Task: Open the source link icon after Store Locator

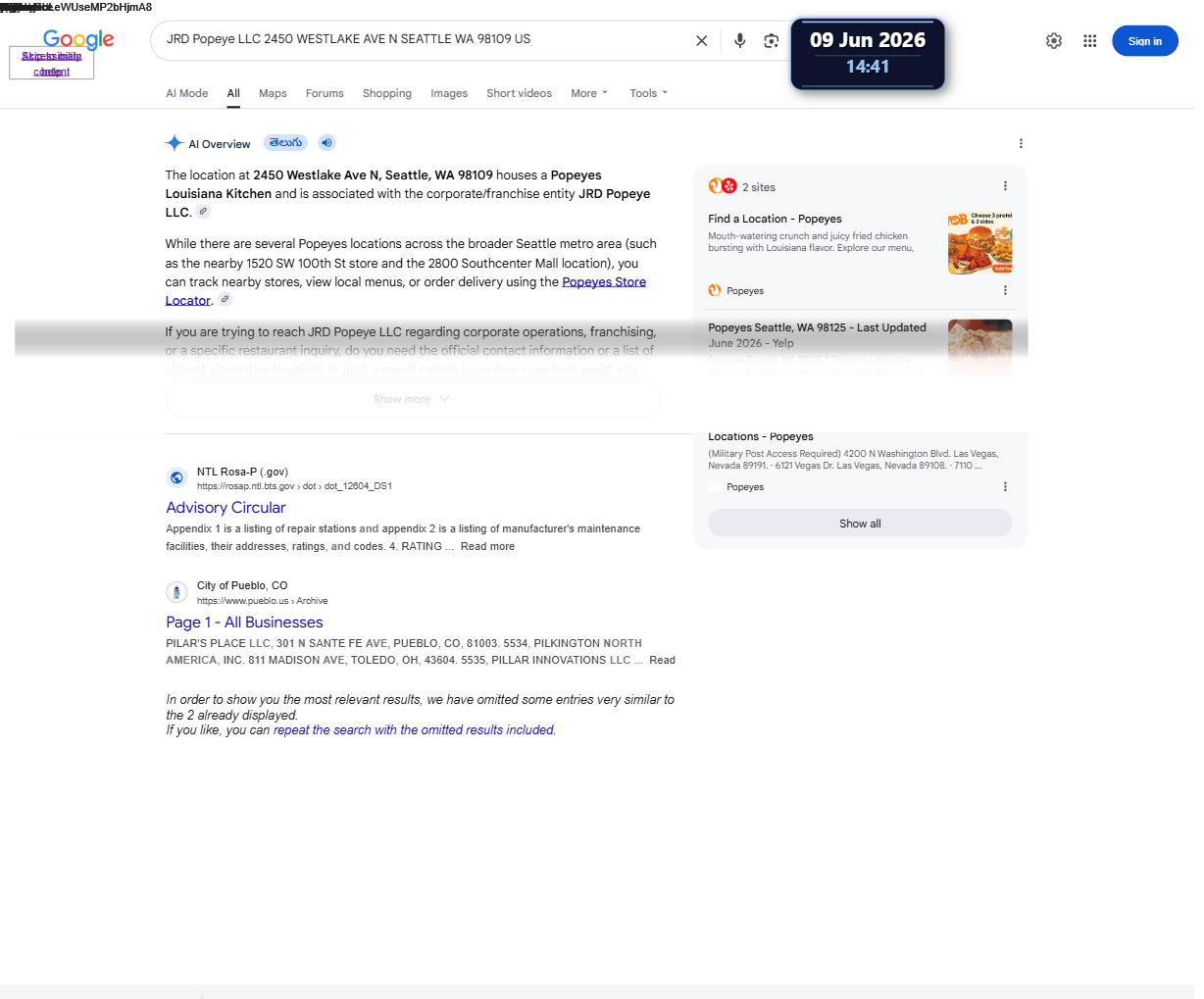Action: [x=225, y=300]
